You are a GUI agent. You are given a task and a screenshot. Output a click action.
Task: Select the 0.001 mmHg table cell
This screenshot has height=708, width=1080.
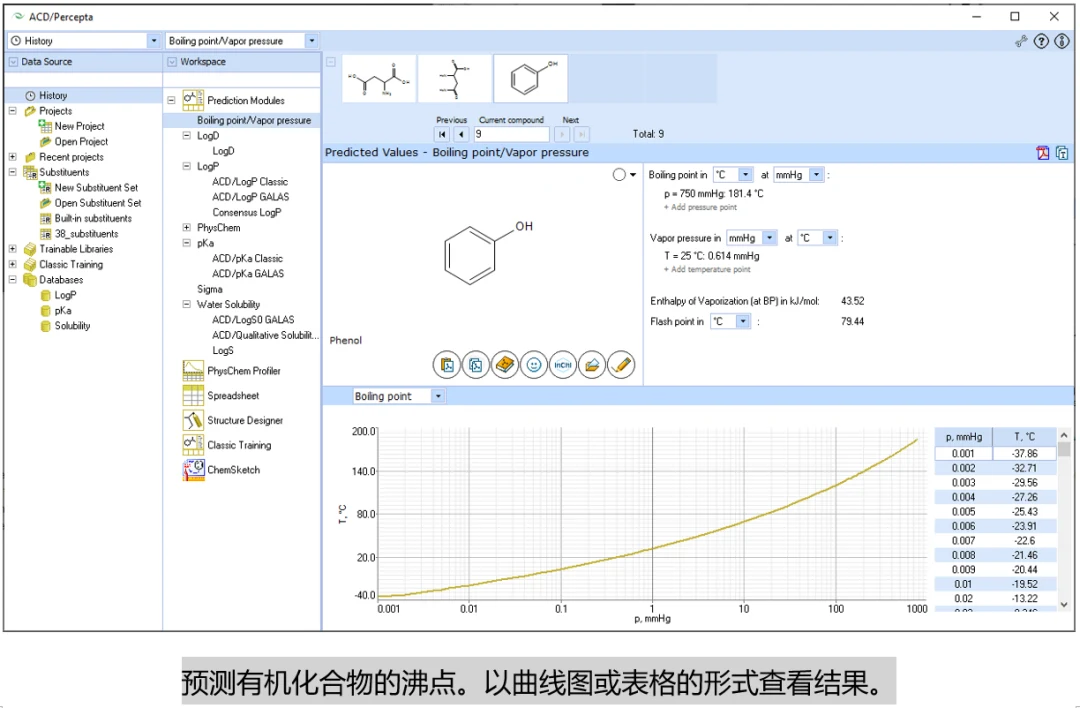coord(963,453)
